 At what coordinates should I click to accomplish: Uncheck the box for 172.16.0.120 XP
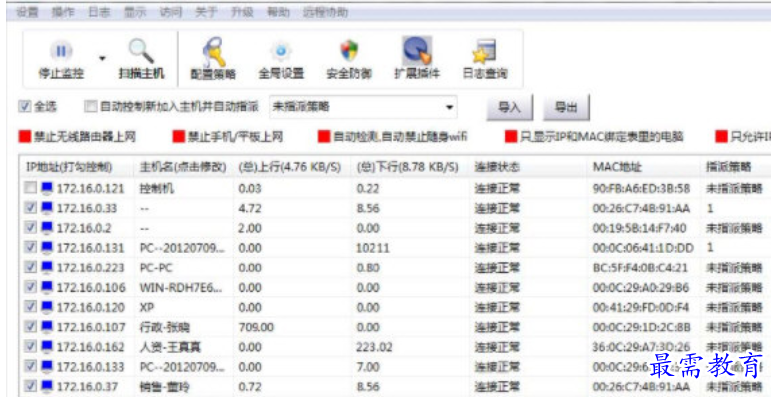click(x=30, y=307)
